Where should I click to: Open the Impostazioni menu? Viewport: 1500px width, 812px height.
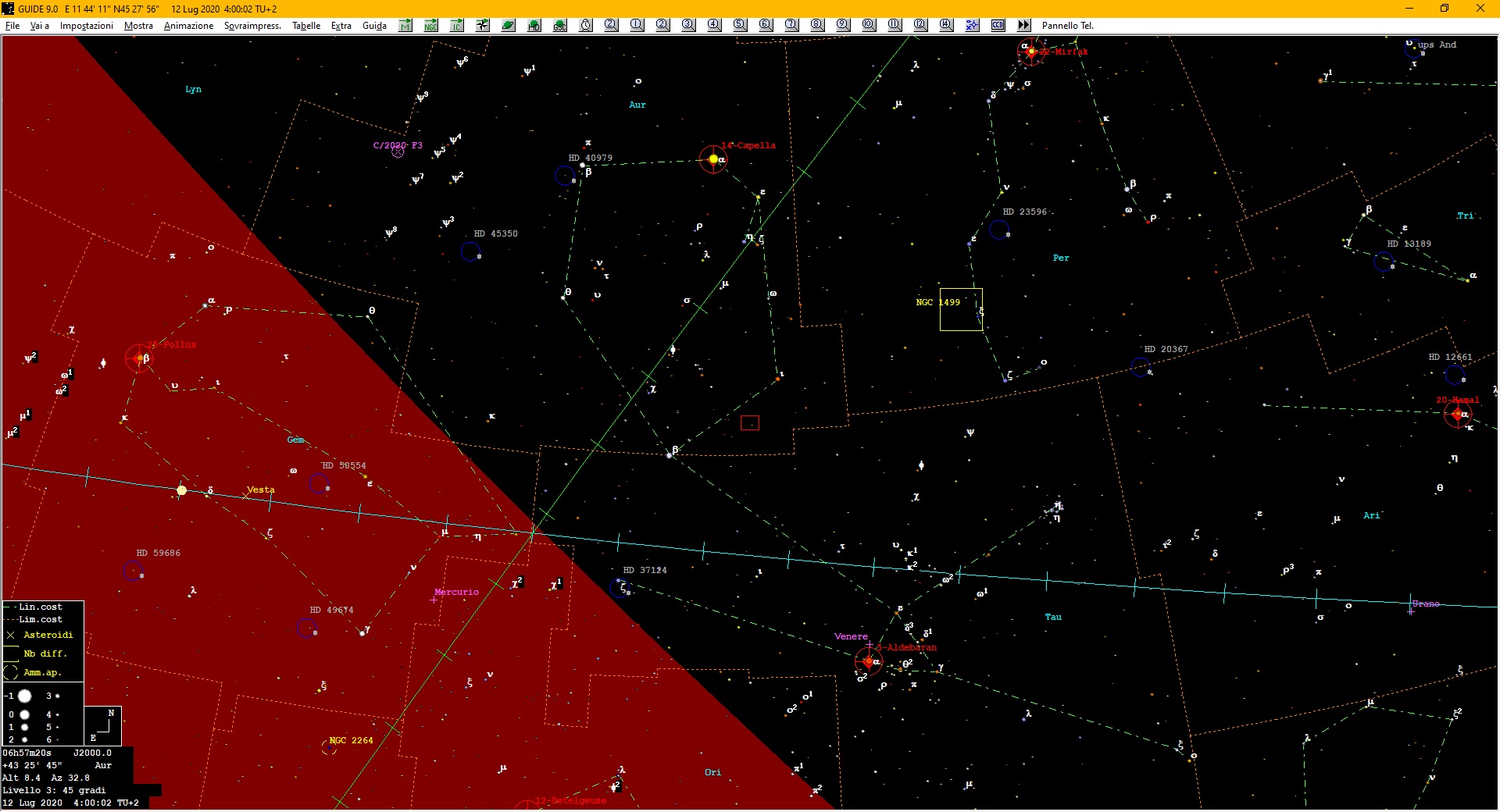pos(87,26)
